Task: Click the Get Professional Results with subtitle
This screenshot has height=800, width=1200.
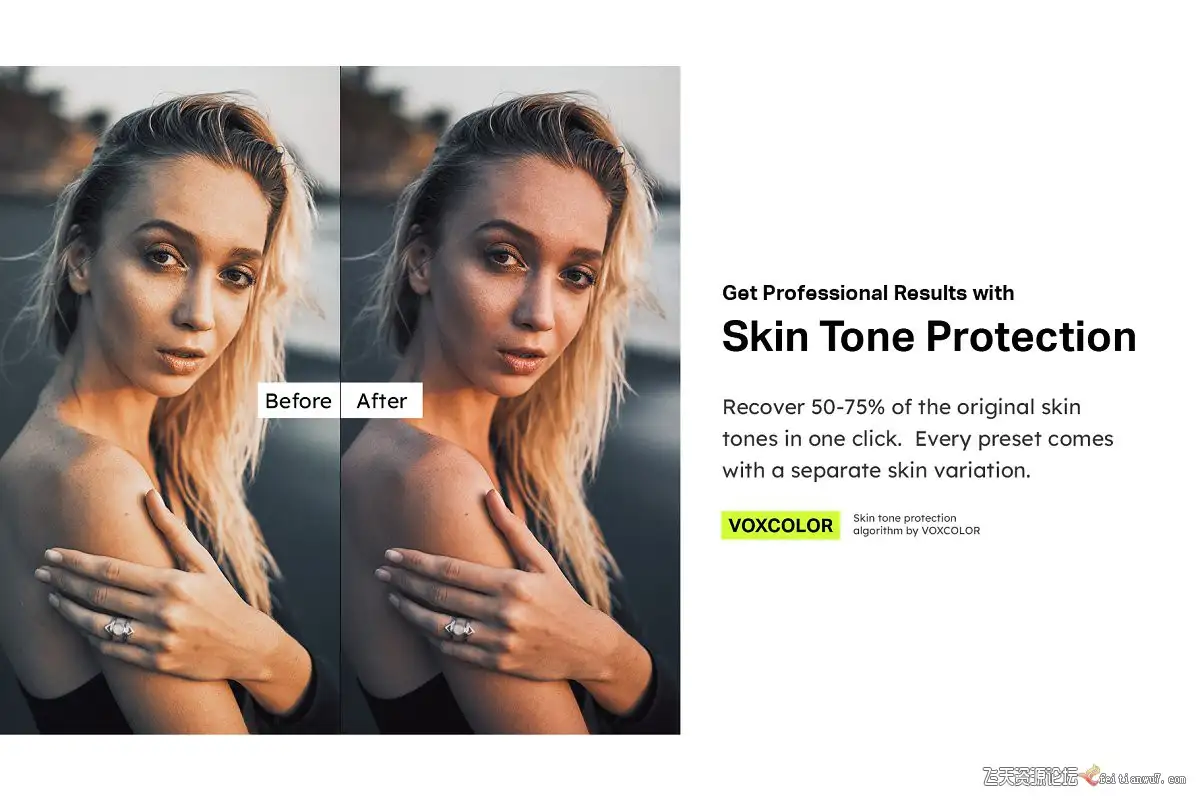Action: point(868,293)
